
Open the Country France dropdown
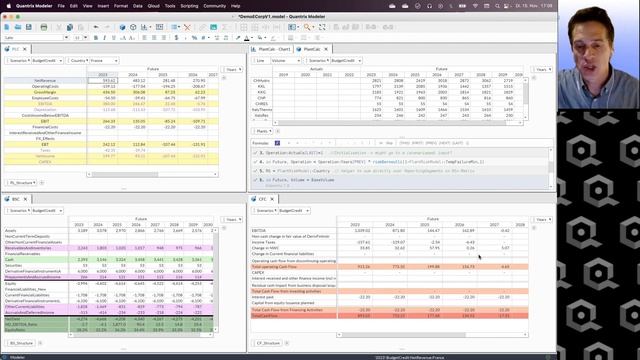pos(104,60)
